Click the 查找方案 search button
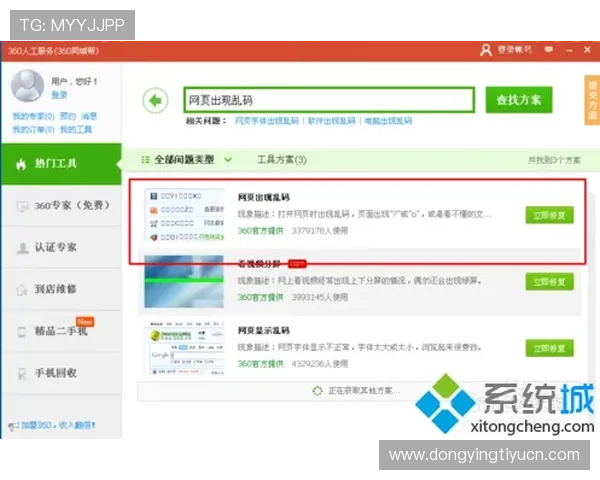This screenshot has width=600, height=480. tap(519, 100)
